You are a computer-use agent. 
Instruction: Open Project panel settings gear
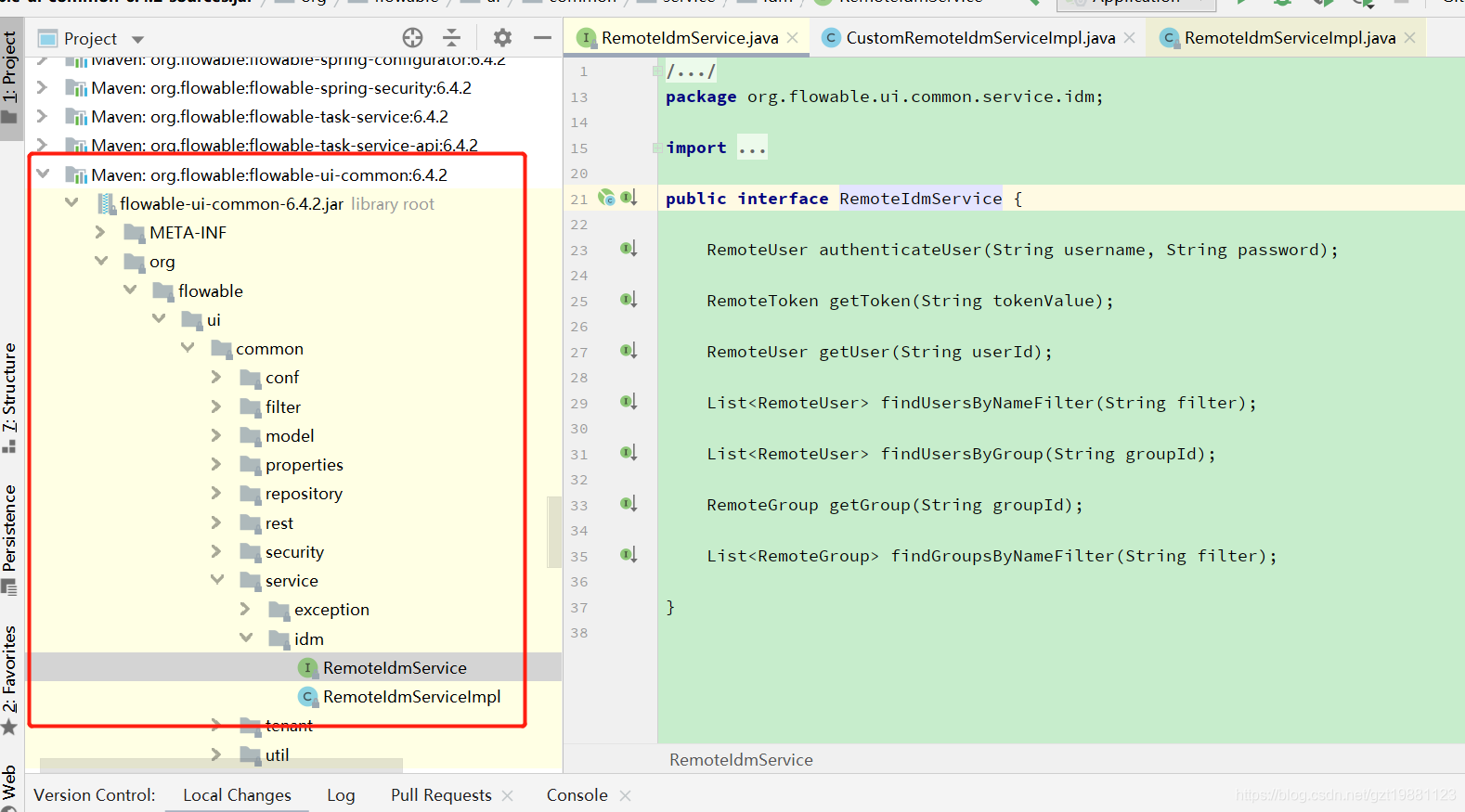[502, 38]
